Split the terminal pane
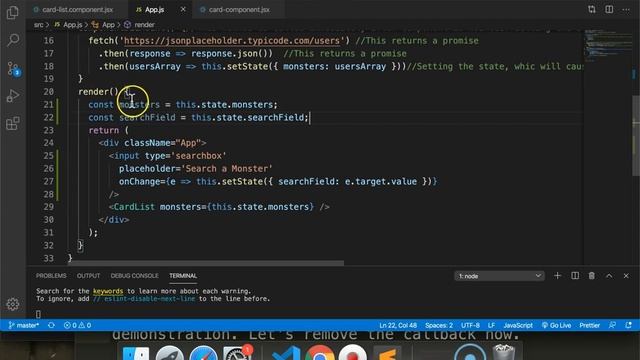The image size is (640, 360). pyautogui.click(x=575, y=276)
